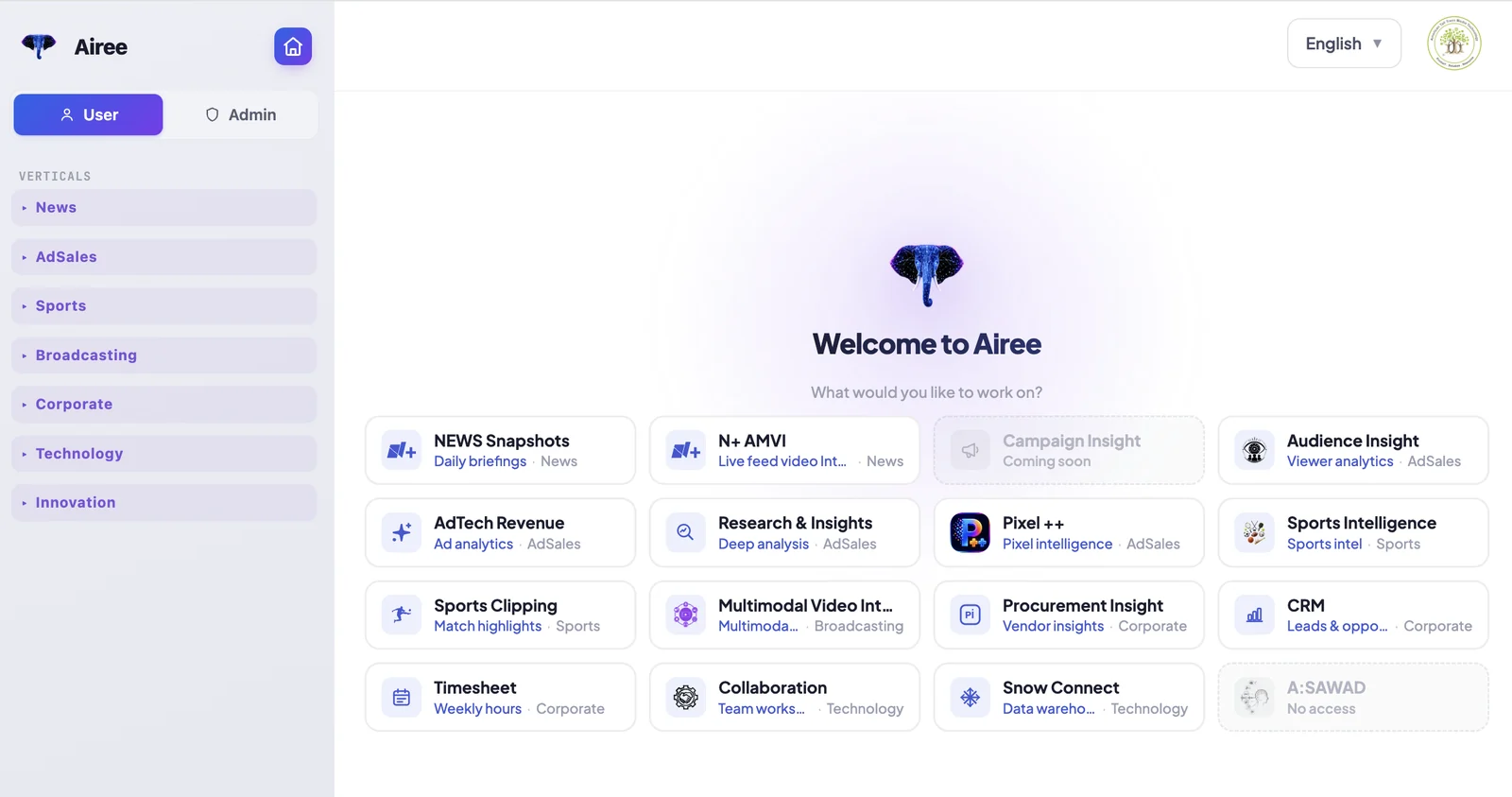Click the central elephant logo image
Image resolution: width=1512 pixels, height=797 pixels.
[x=927, y=275]
